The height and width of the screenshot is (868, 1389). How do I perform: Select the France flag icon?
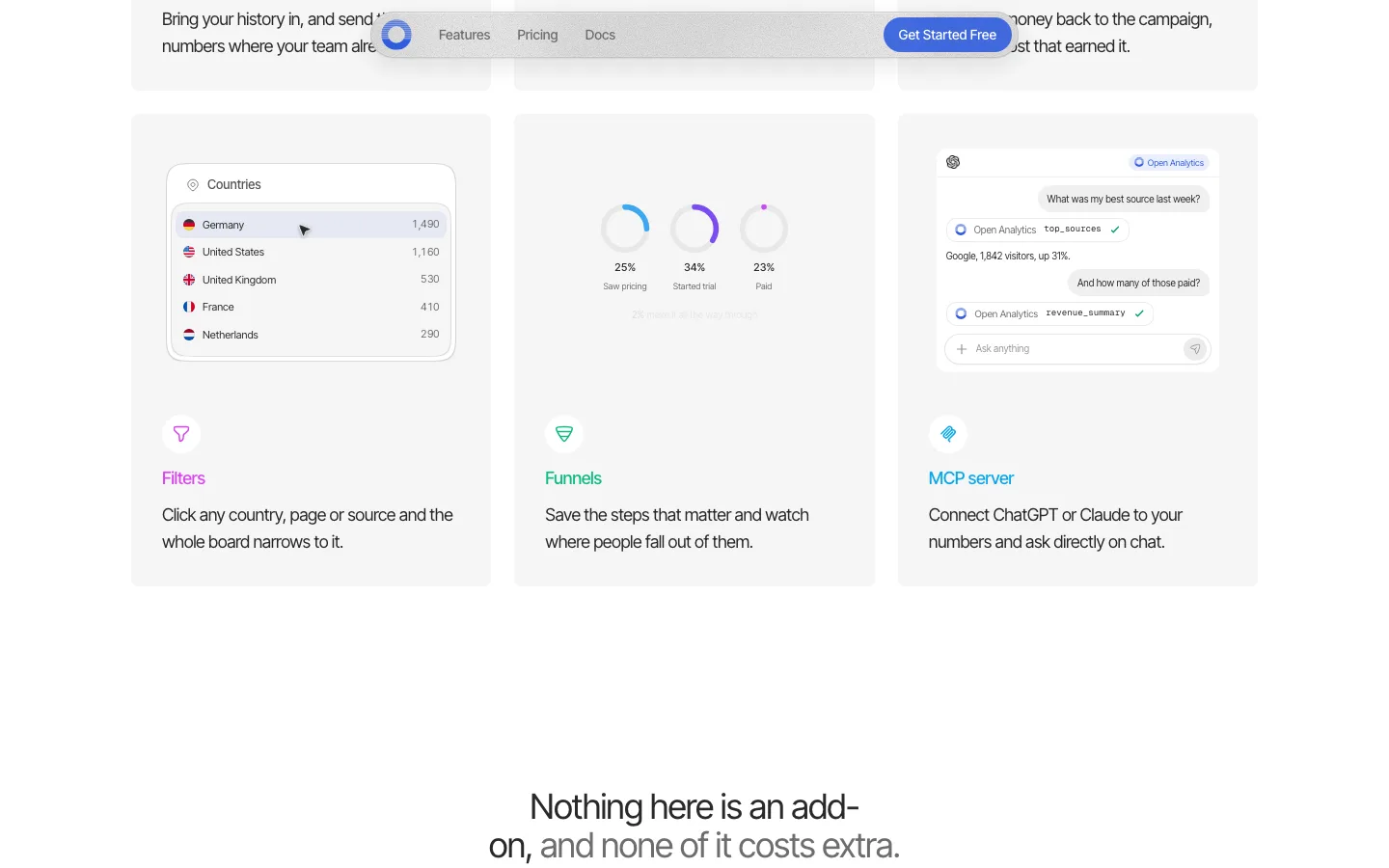(189, 307)
